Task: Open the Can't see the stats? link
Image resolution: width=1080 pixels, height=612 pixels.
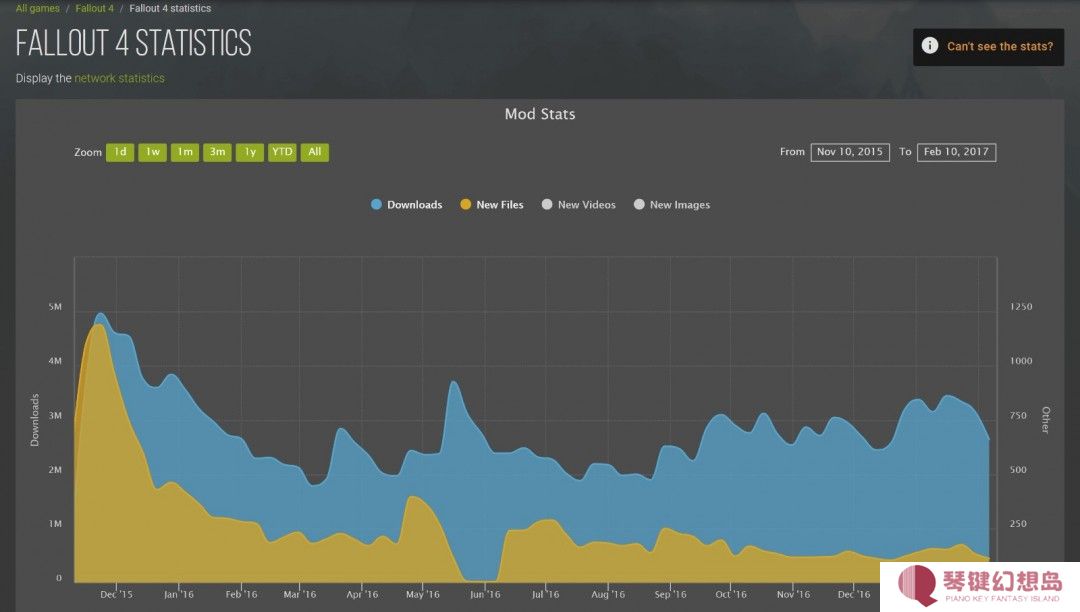Action: click(999, 47)
